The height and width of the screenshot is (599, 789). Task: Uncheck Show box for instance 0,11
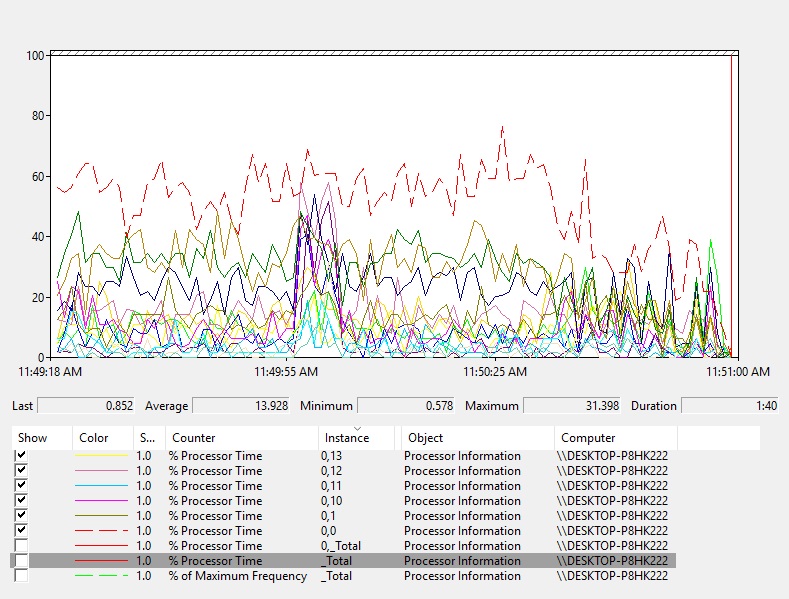click(21, 485)
